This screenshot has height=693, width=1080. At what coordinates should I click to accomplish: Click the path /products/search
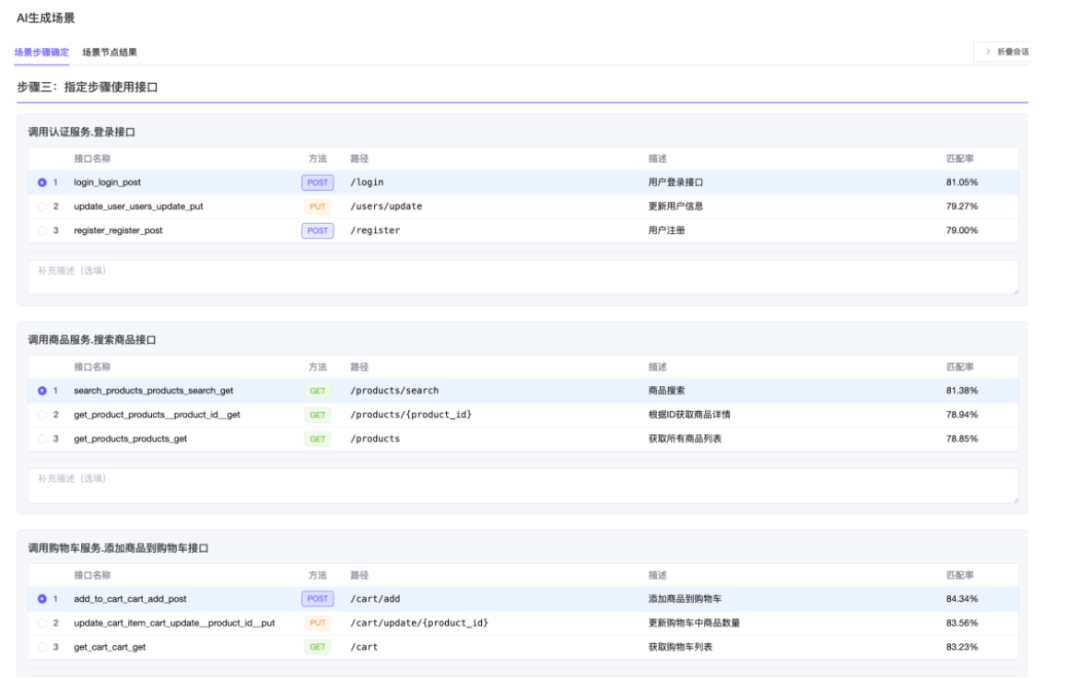(395, 391)
